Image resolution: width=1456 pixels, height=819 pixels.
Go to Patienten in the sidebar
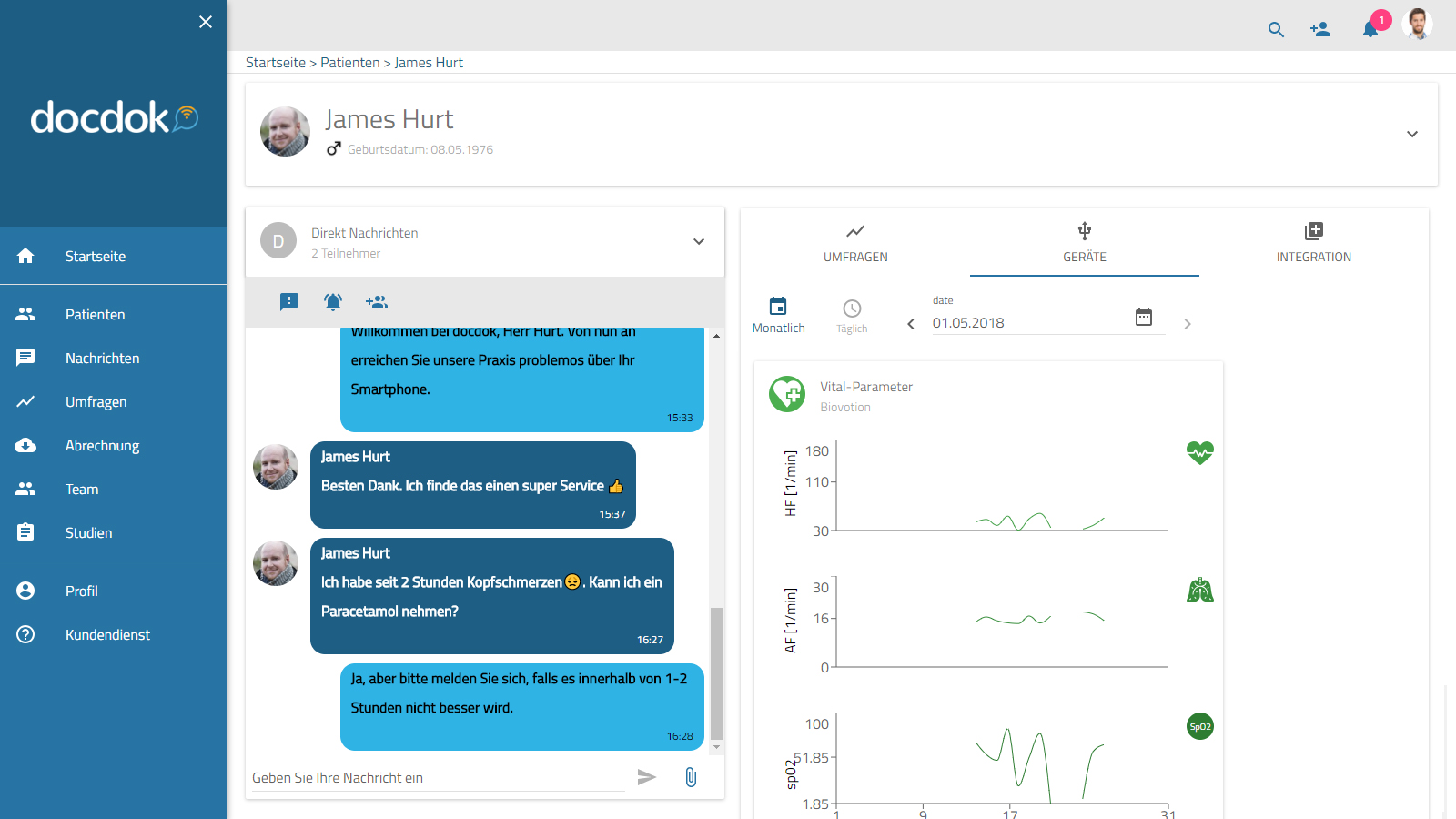click(x=95, y=314)
